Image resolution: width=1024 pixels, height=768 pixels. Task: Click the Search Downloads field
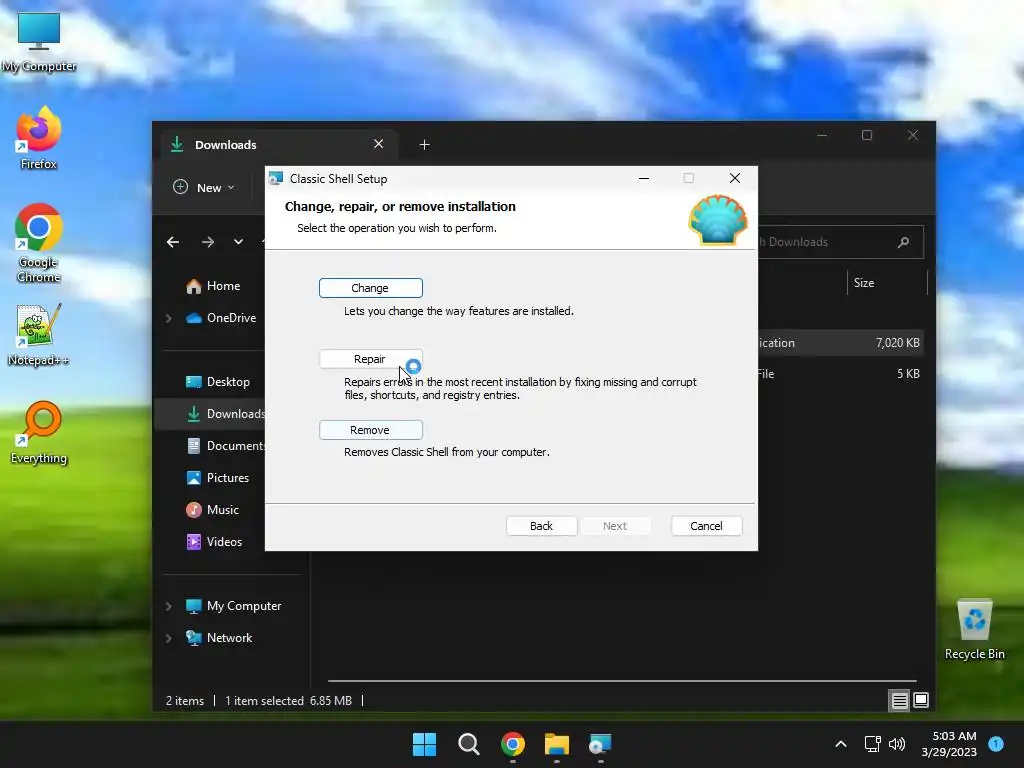[840, 242]
